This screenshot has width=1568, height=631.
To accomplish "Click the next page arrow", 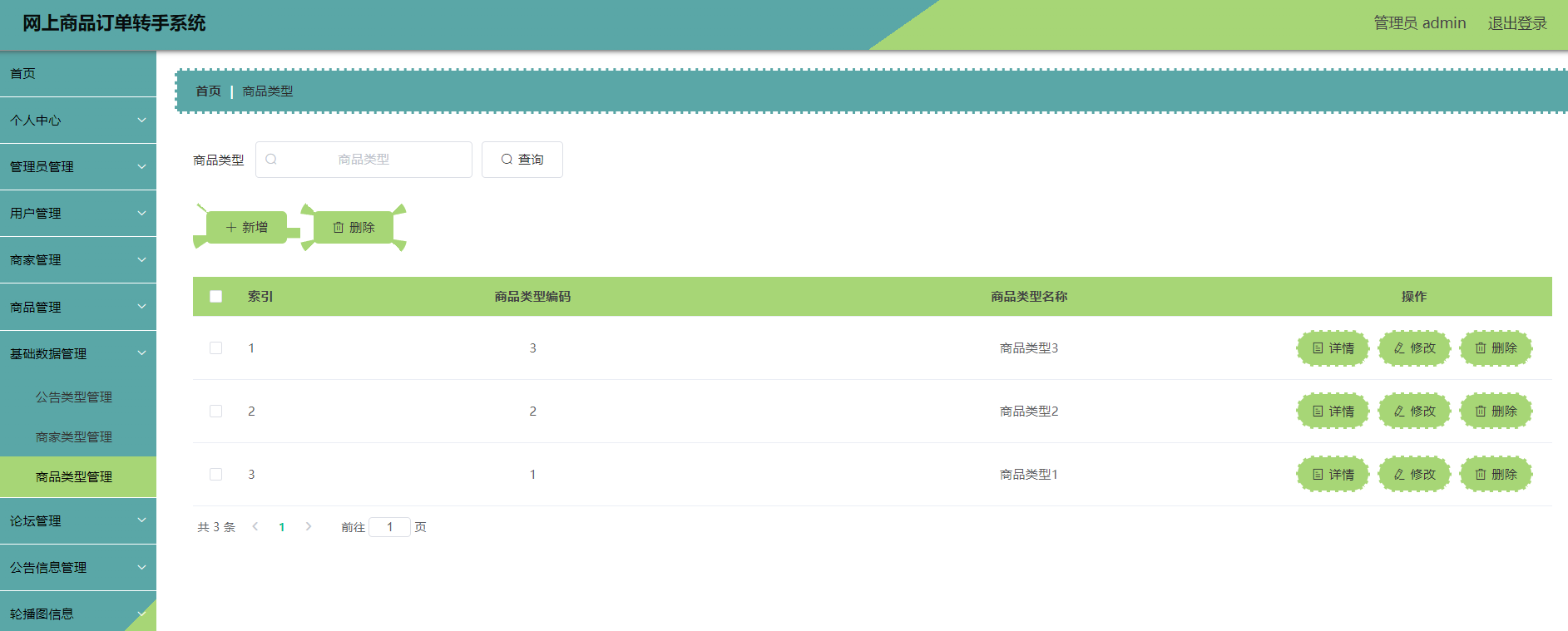I will tap(309, 526).
